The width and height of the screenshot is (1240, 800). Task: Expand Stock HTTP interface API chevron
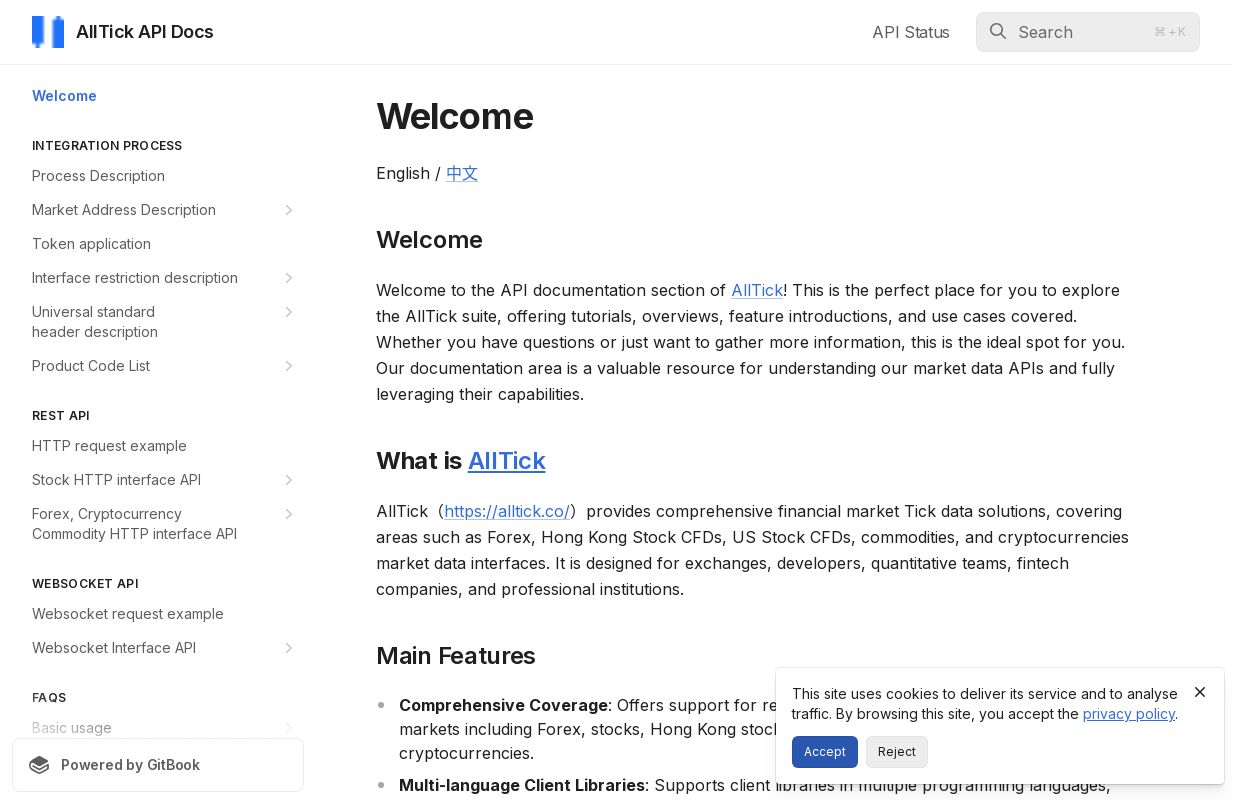point(288,480)
